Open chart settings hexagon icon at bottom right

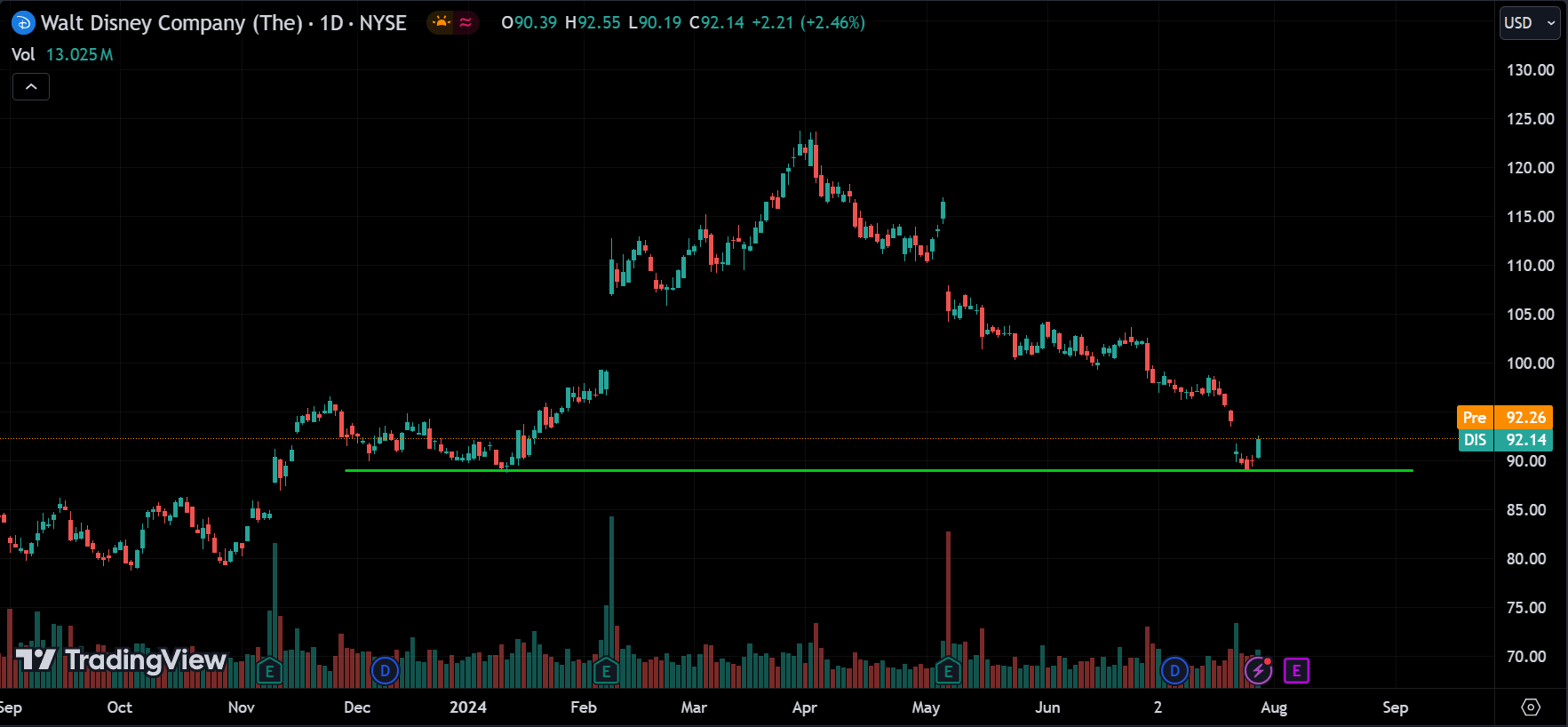coord(1531,707)
